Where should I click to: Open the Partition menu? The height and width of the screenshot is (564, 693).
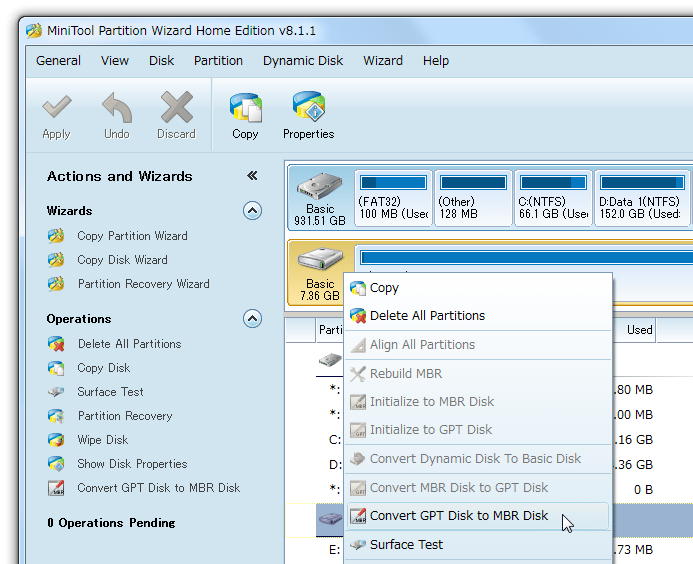(x=218, y=60)
